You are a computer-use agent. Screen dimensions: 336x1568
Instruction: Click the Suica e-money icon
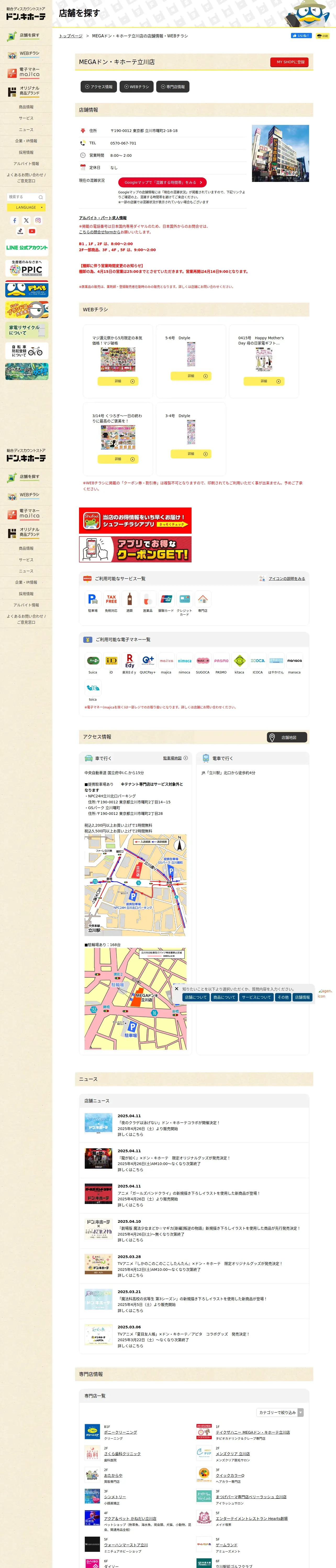click(93, 660)
